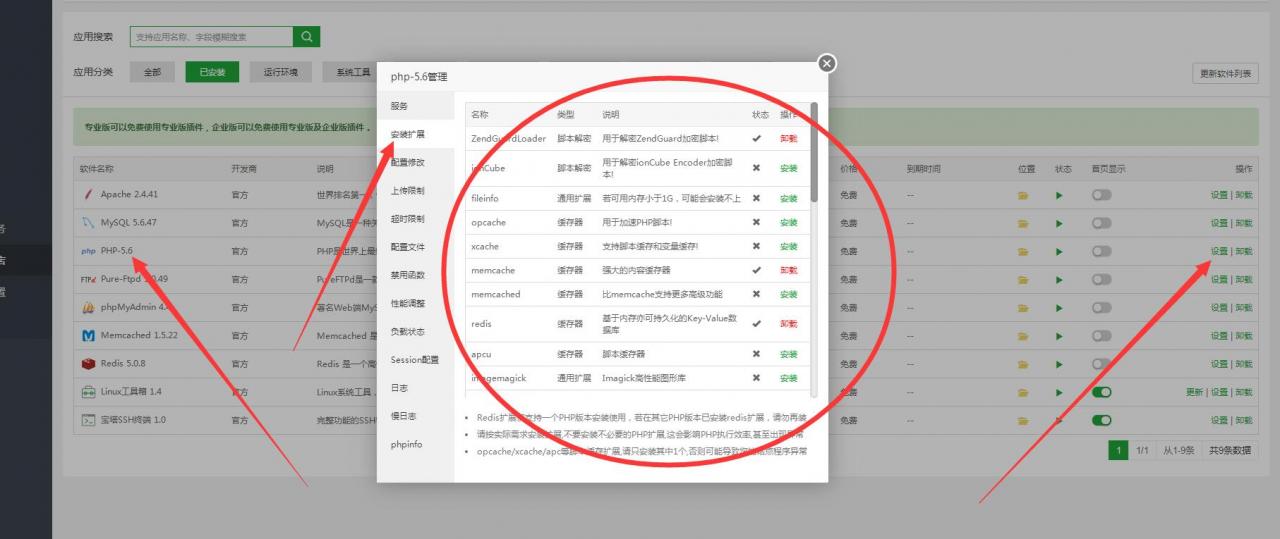Focus the 应用搜索 search input field
Viewport: 1280px width, 539px height.
[211, 37]
